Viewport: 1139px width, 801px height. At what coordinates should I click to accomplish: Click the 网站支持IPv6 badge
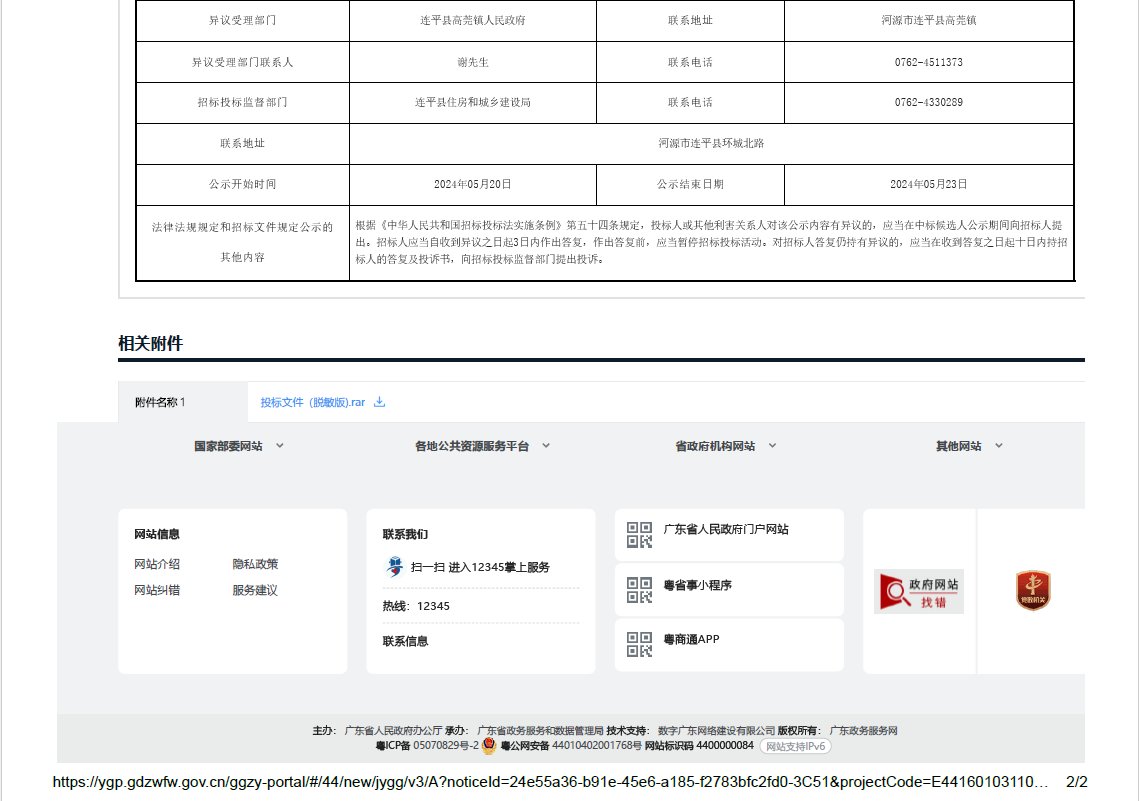[x=795, y=746]
